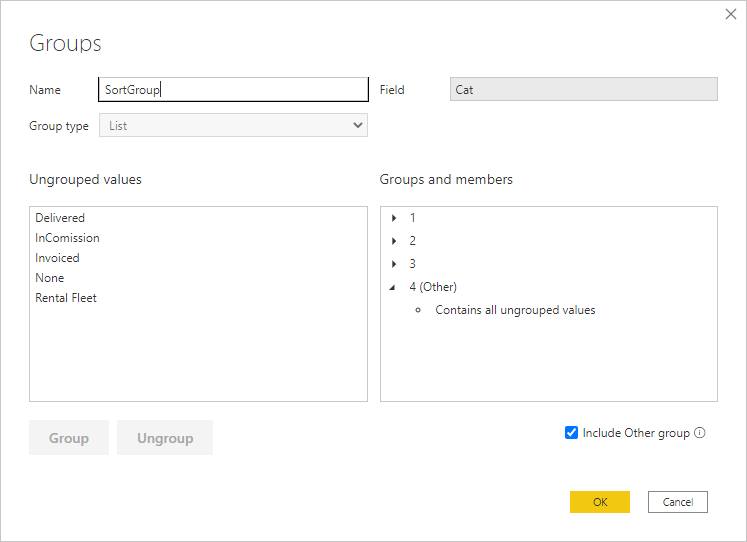Expand group 3 in Groups and members
This screenshot has height=542, width=747.
(394, 264)
